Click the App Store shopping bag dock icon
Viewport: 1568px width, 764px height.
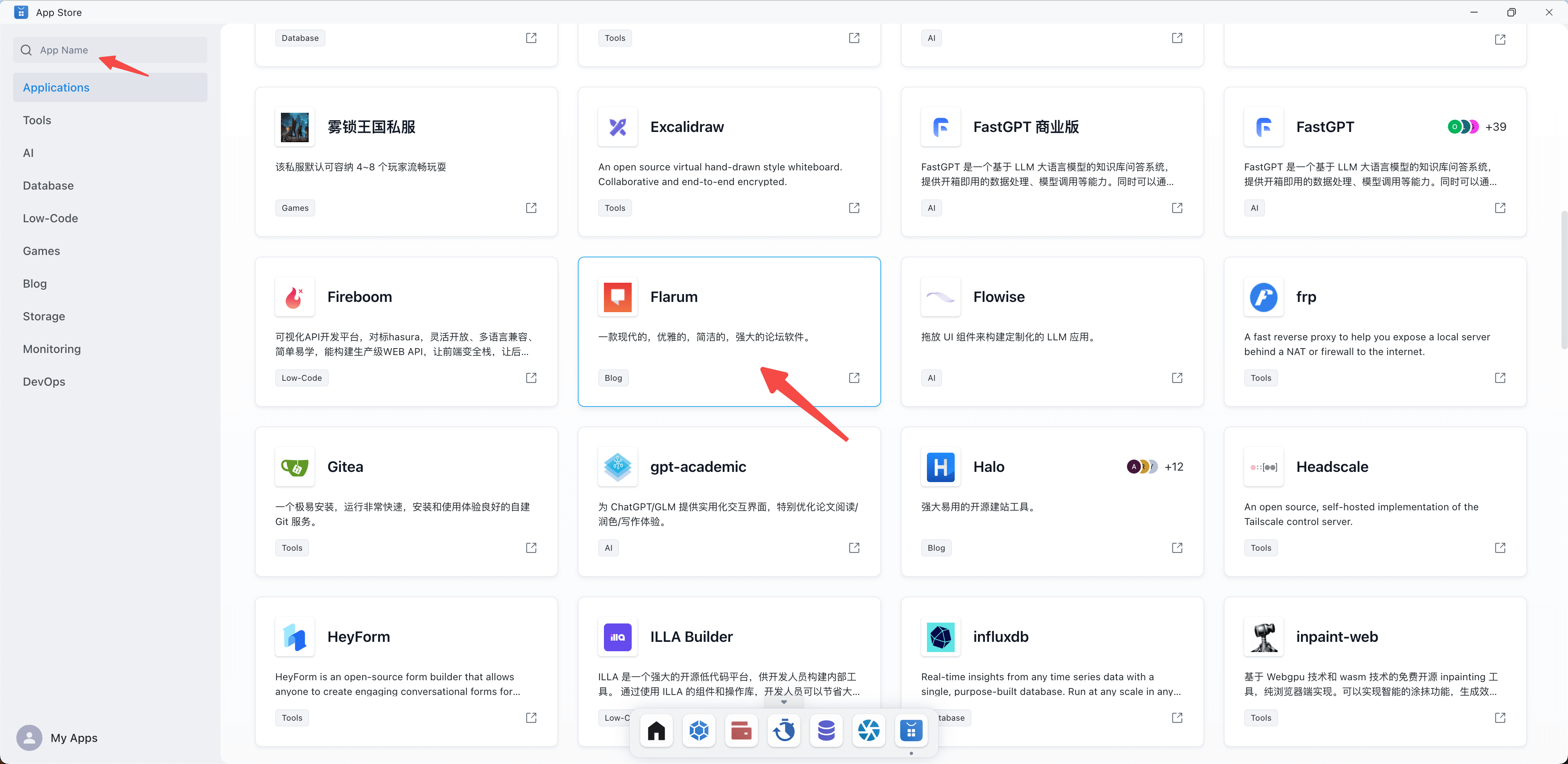click(911, 730)
